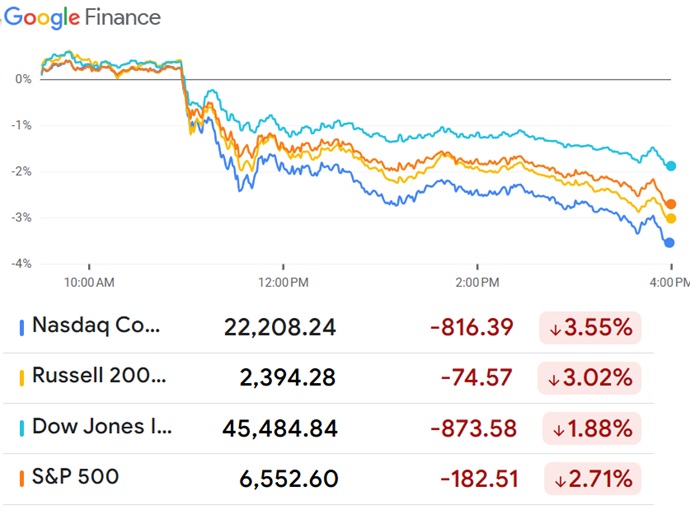Viewport: 690px width, 510px height.
Task: Select the Dow Jones index name
Action: tap(102, 428)
